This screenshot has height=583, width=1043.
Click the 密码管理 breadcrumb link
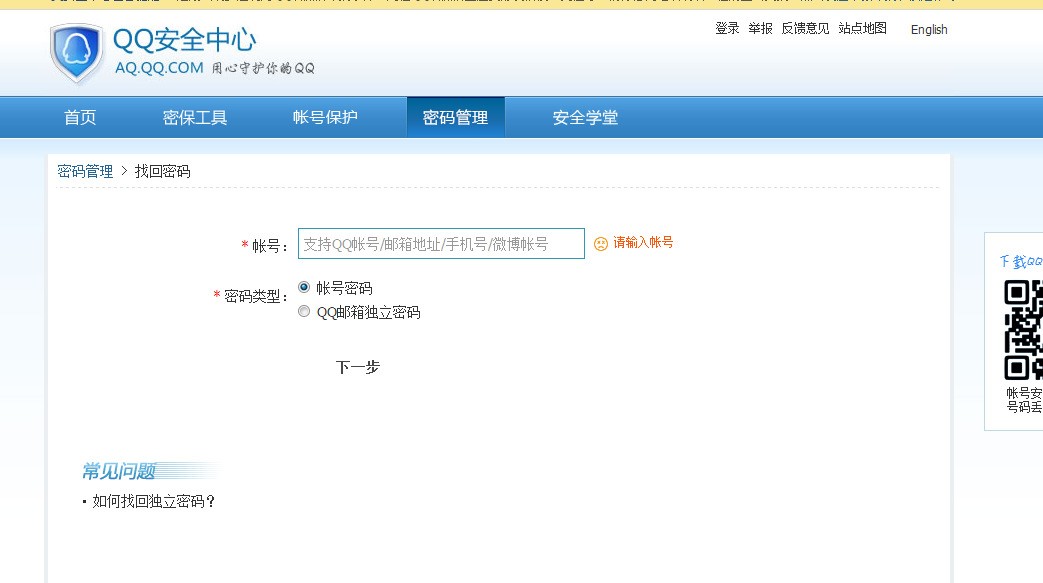[x=85, y=172]
